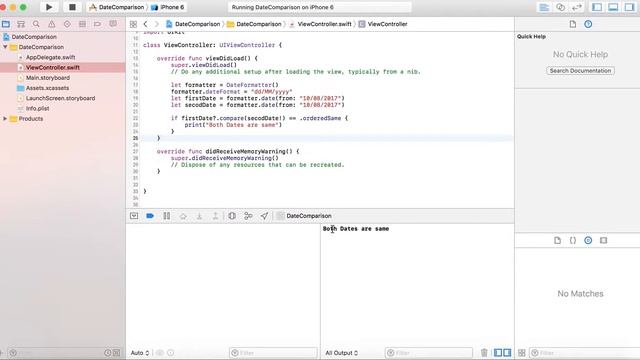Open the ViewController class breadcrumb menu
This screenshot has width=640, height=360.
(383, 24)
